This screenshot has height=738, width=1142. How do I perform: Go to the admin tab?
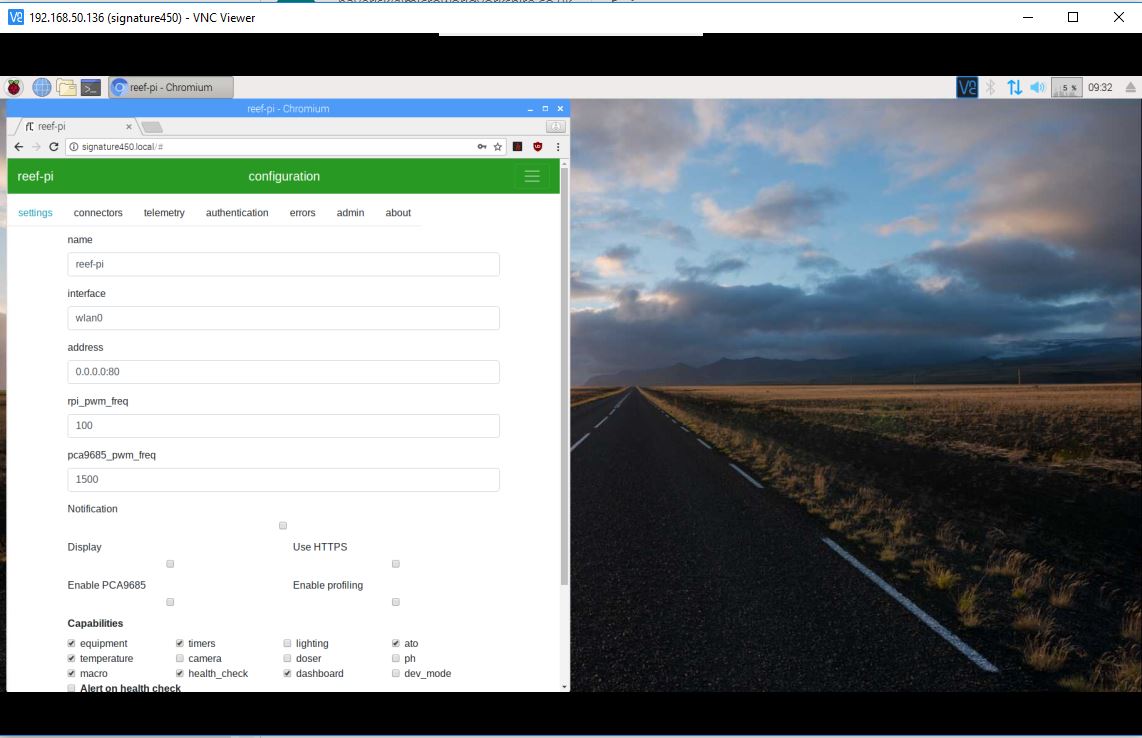[x=350, y=213]
